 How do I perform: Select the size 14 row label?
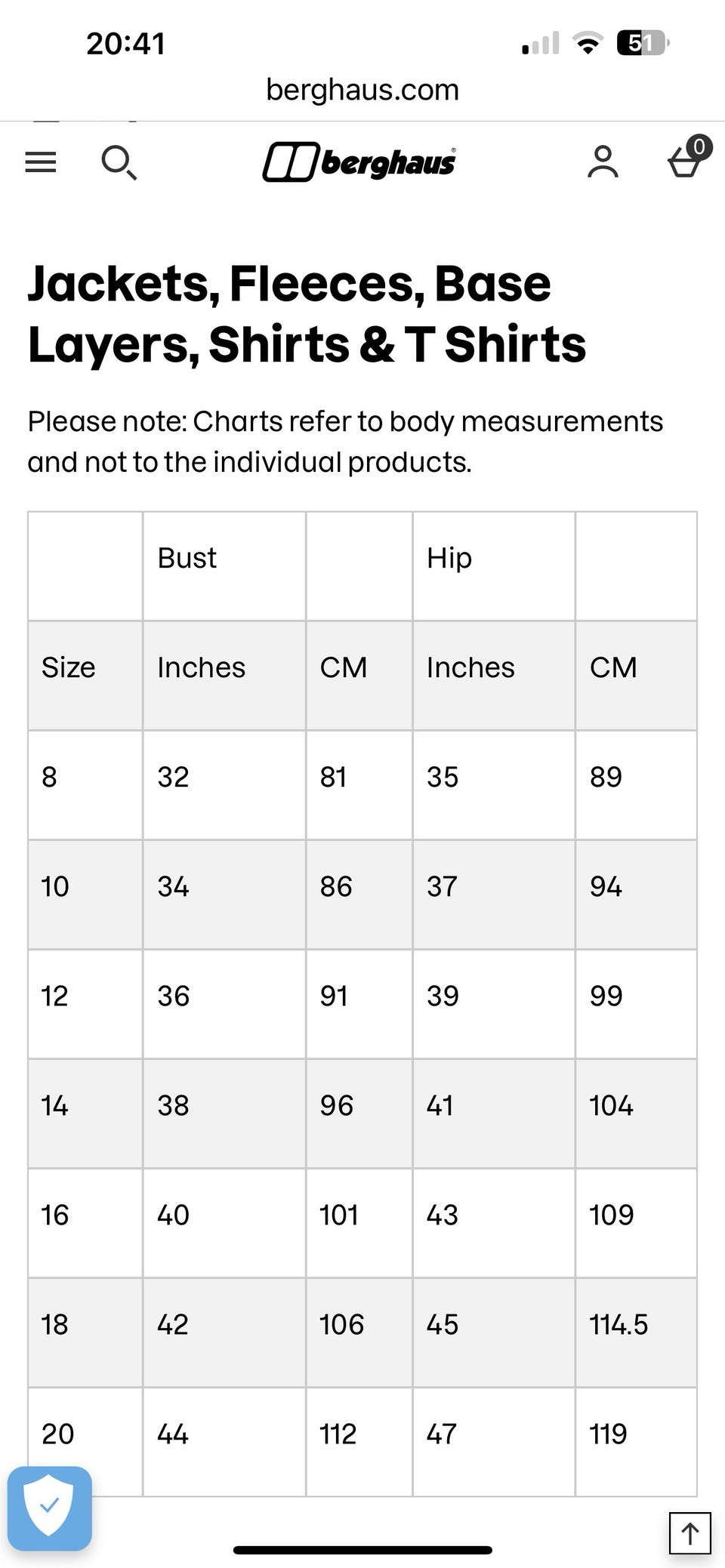[54, 1105]
